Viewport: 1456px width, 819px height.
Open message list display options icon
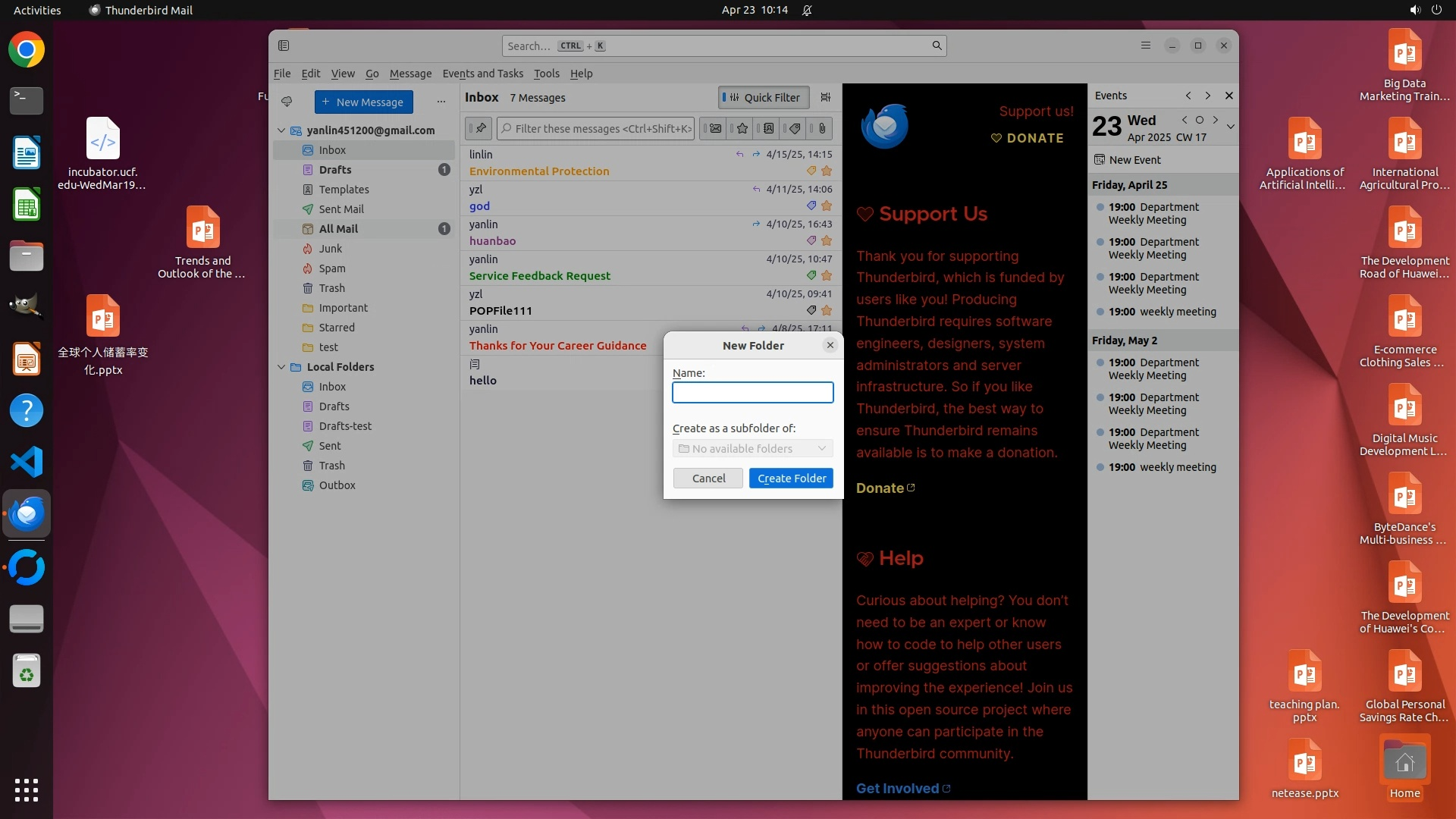(825, 97)
